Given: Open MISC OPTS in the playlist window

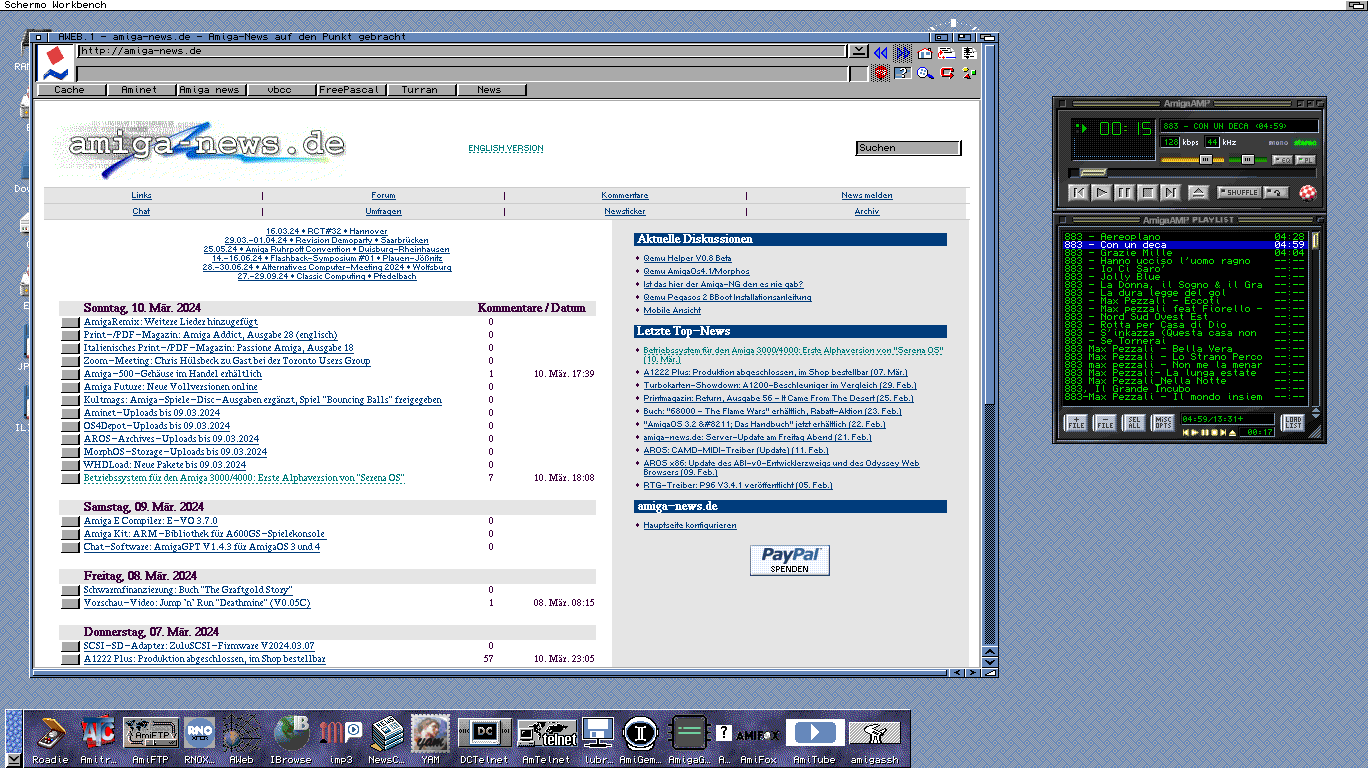Looking at the screenshot, I should (1164, 422).
